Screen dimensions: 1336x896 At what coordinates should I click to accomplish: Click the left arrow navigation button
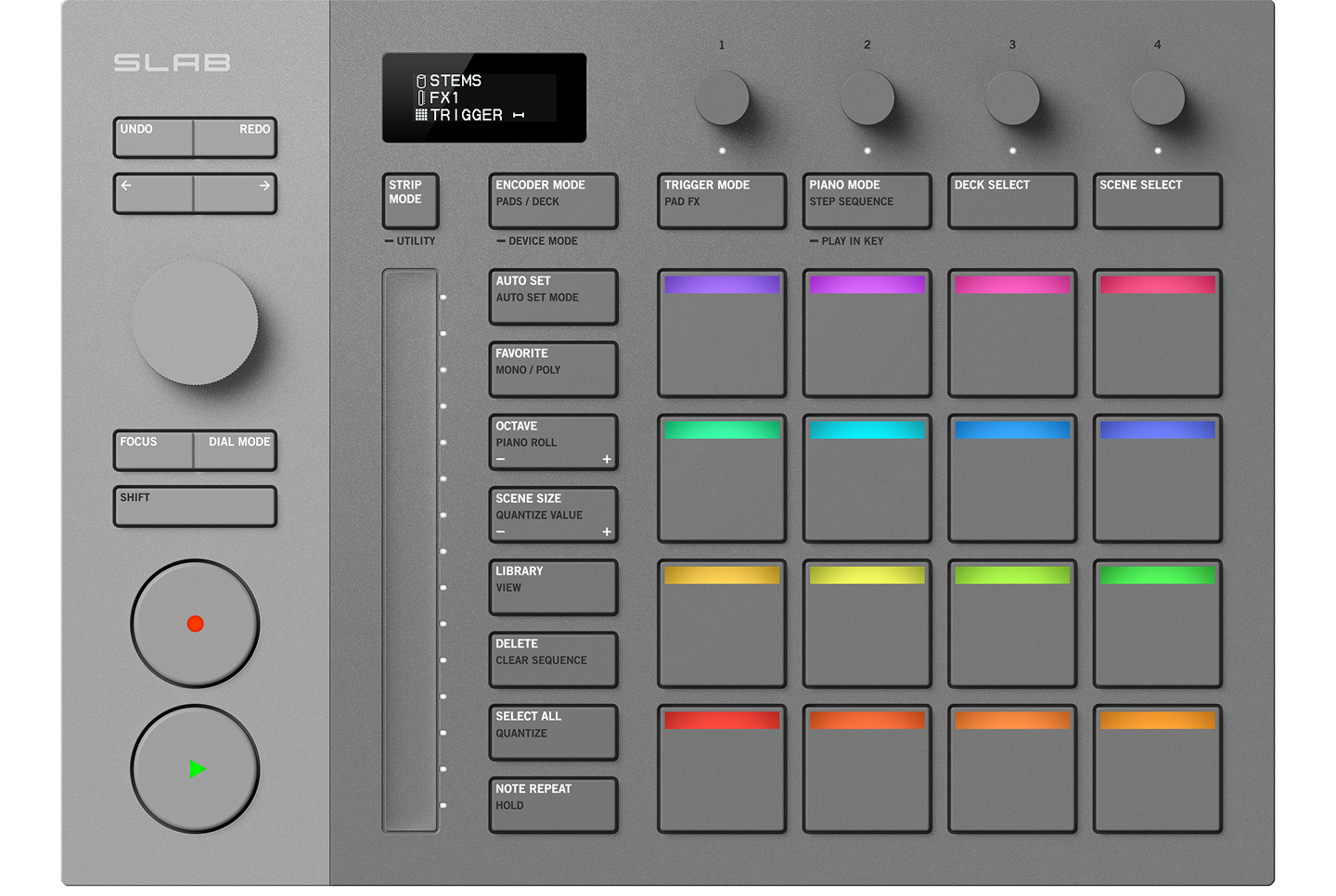pyautogui.click(x=154, y=194)
